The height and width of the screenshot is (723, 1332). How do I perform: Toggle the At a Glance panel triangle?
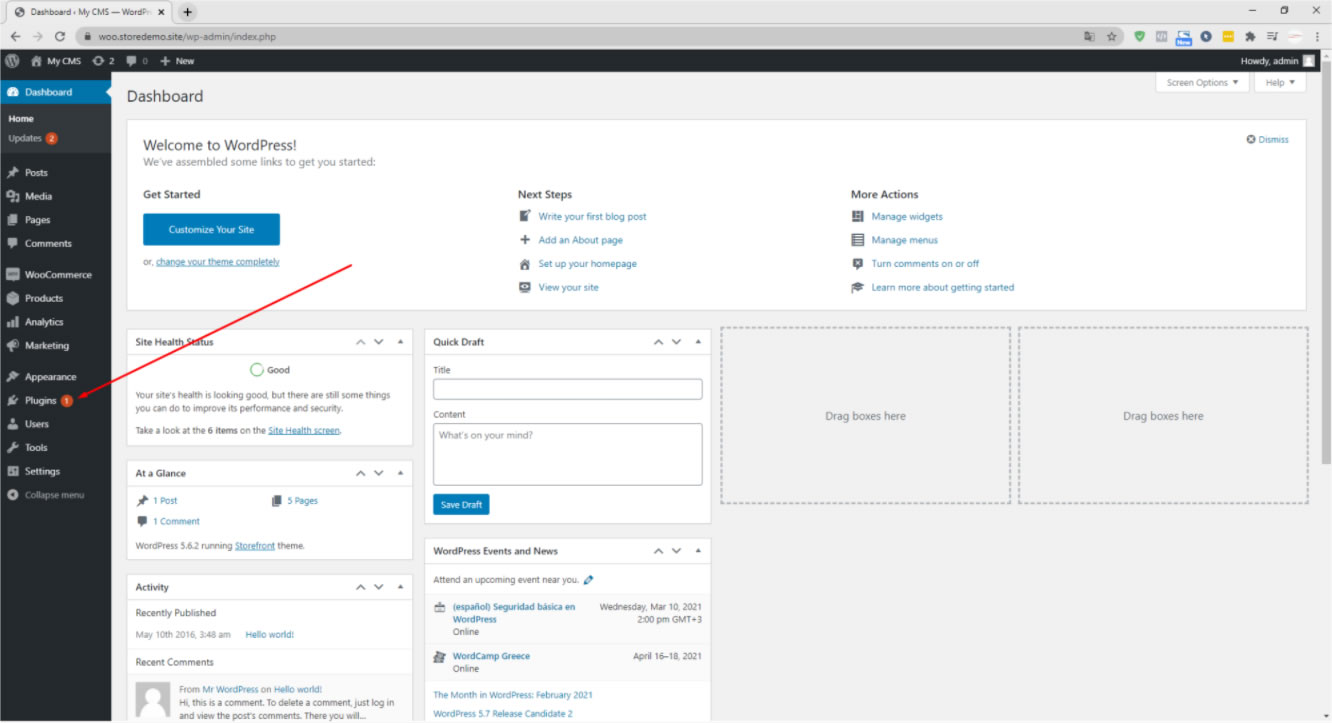pos(401,473)
